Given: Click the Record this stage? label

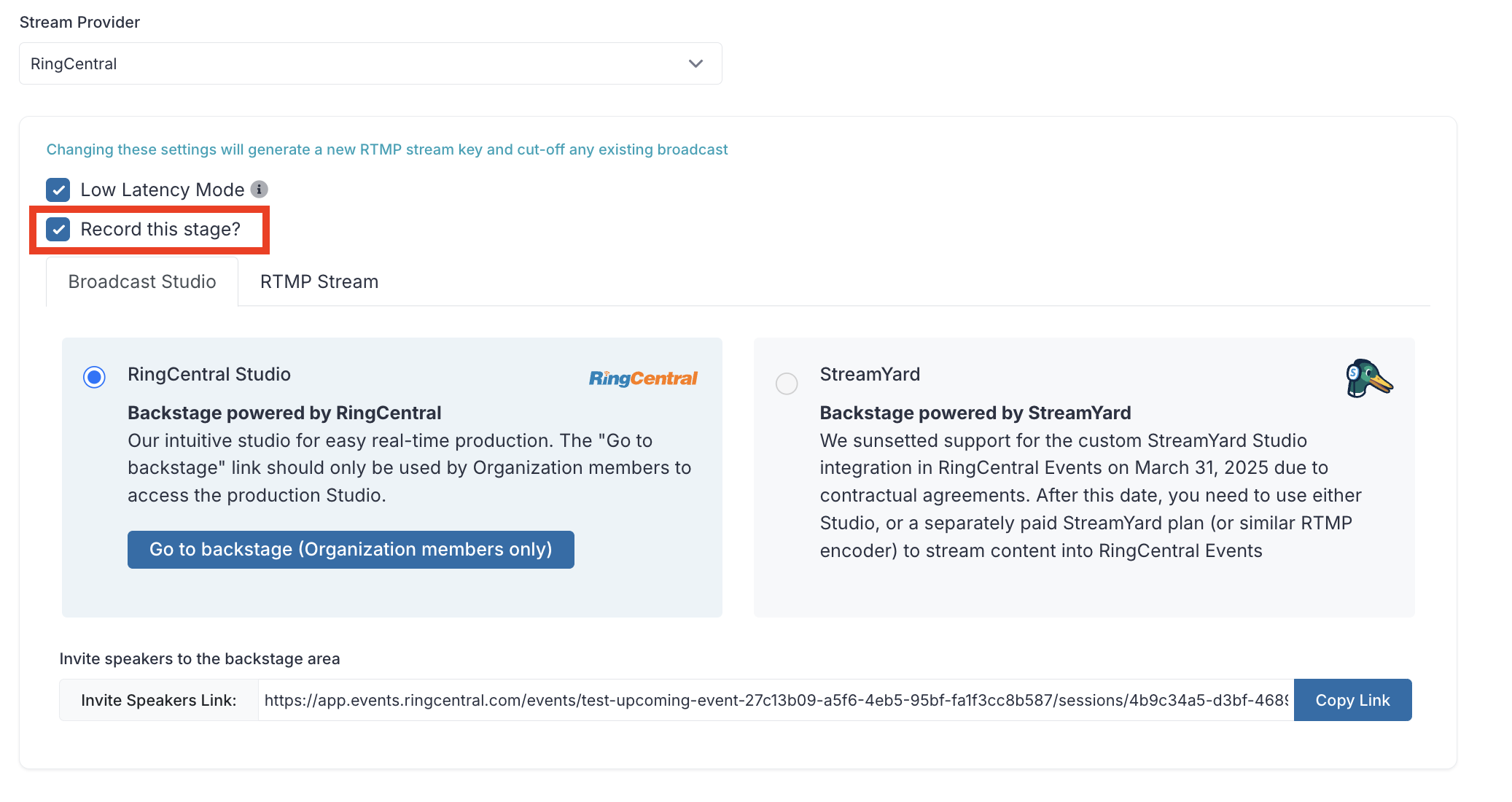Looking at the screenshot, I should tap(160, 229).
